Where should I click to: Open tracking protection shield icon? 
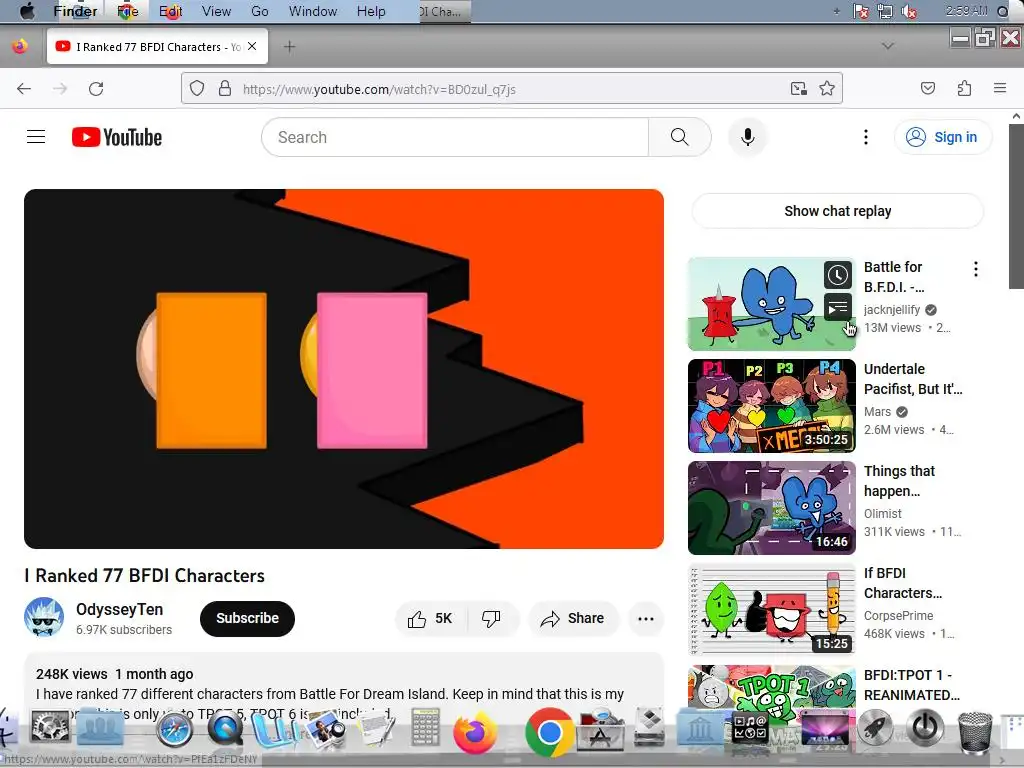[197, 88]
